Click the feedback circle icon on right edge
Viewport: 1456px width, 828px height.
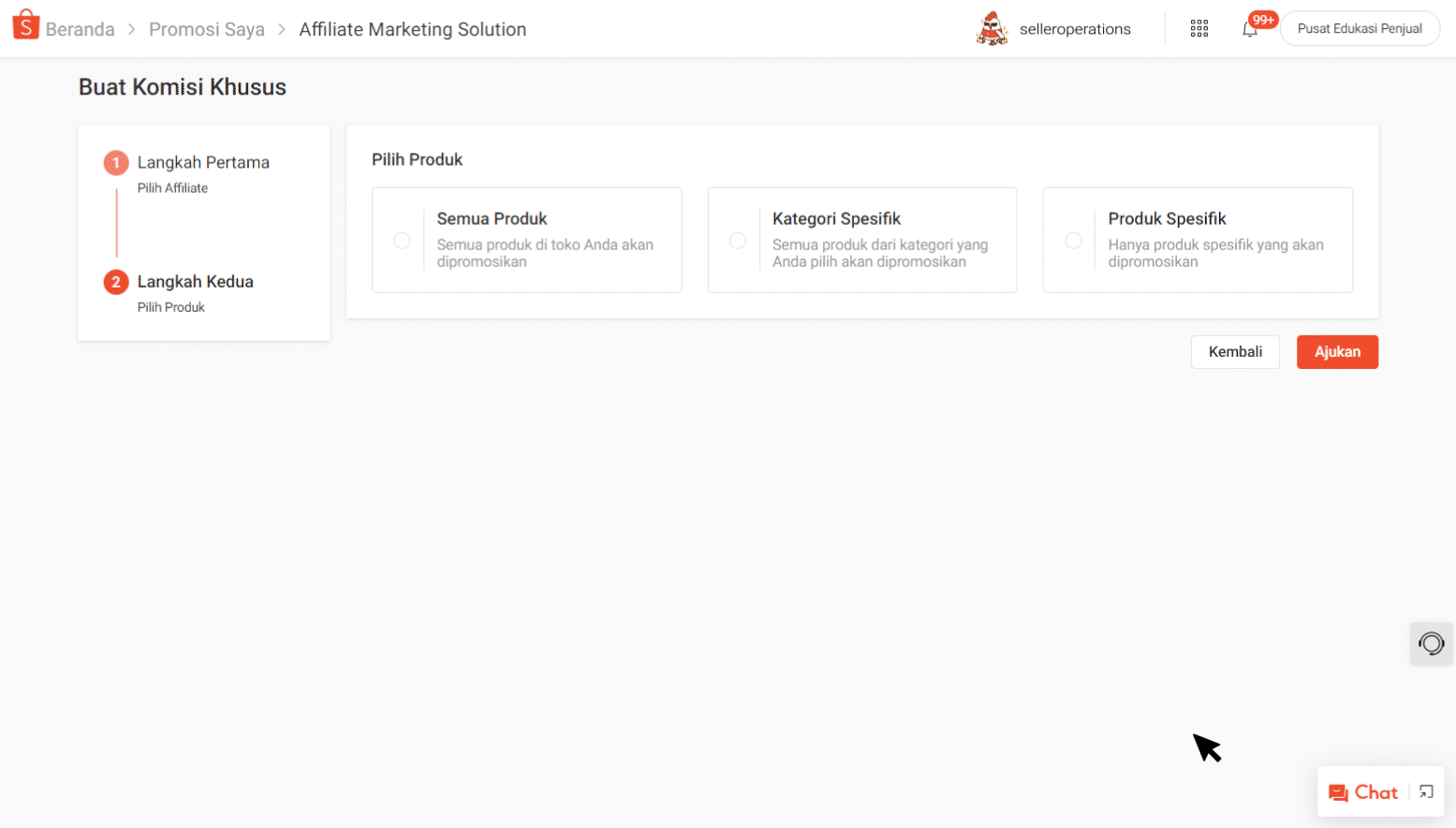coord(1431,643)
